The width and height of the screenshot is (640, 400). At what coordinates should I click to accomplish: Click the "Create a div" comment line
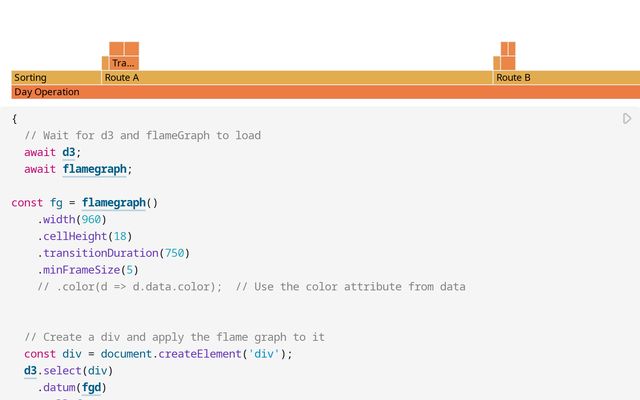174,337
